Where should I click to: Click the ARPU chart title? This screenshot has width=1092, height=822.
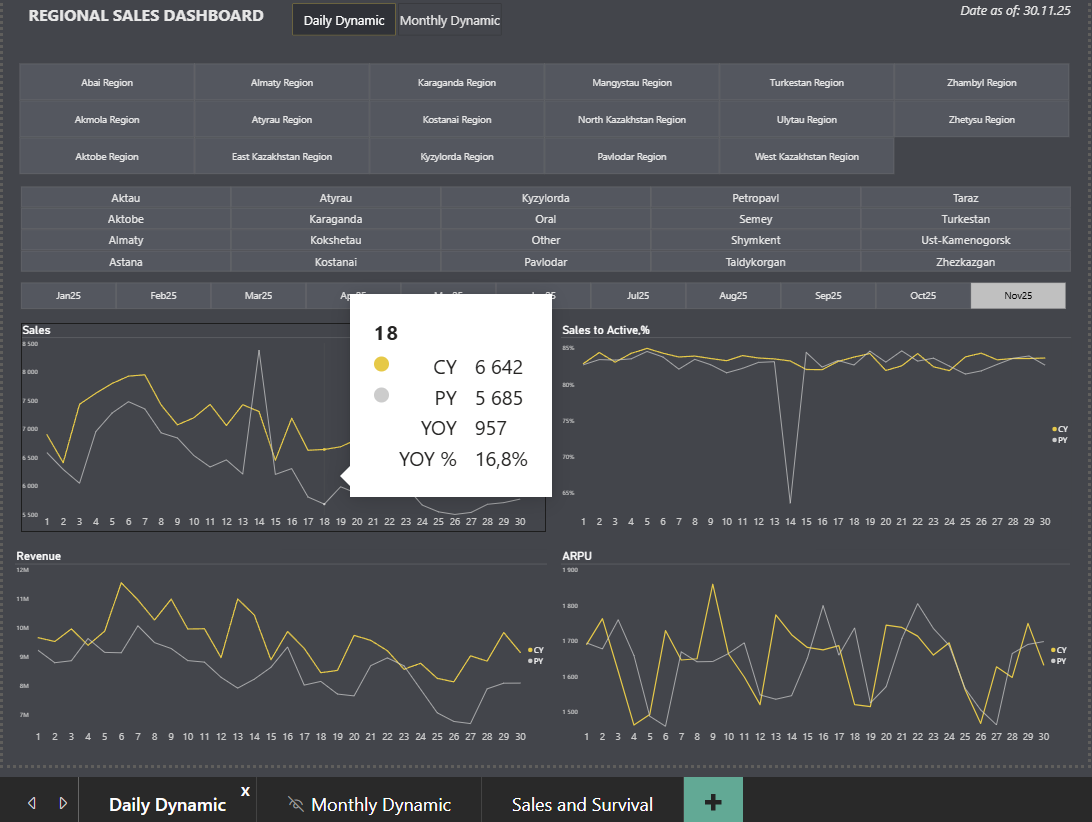(x=578, y=556)
